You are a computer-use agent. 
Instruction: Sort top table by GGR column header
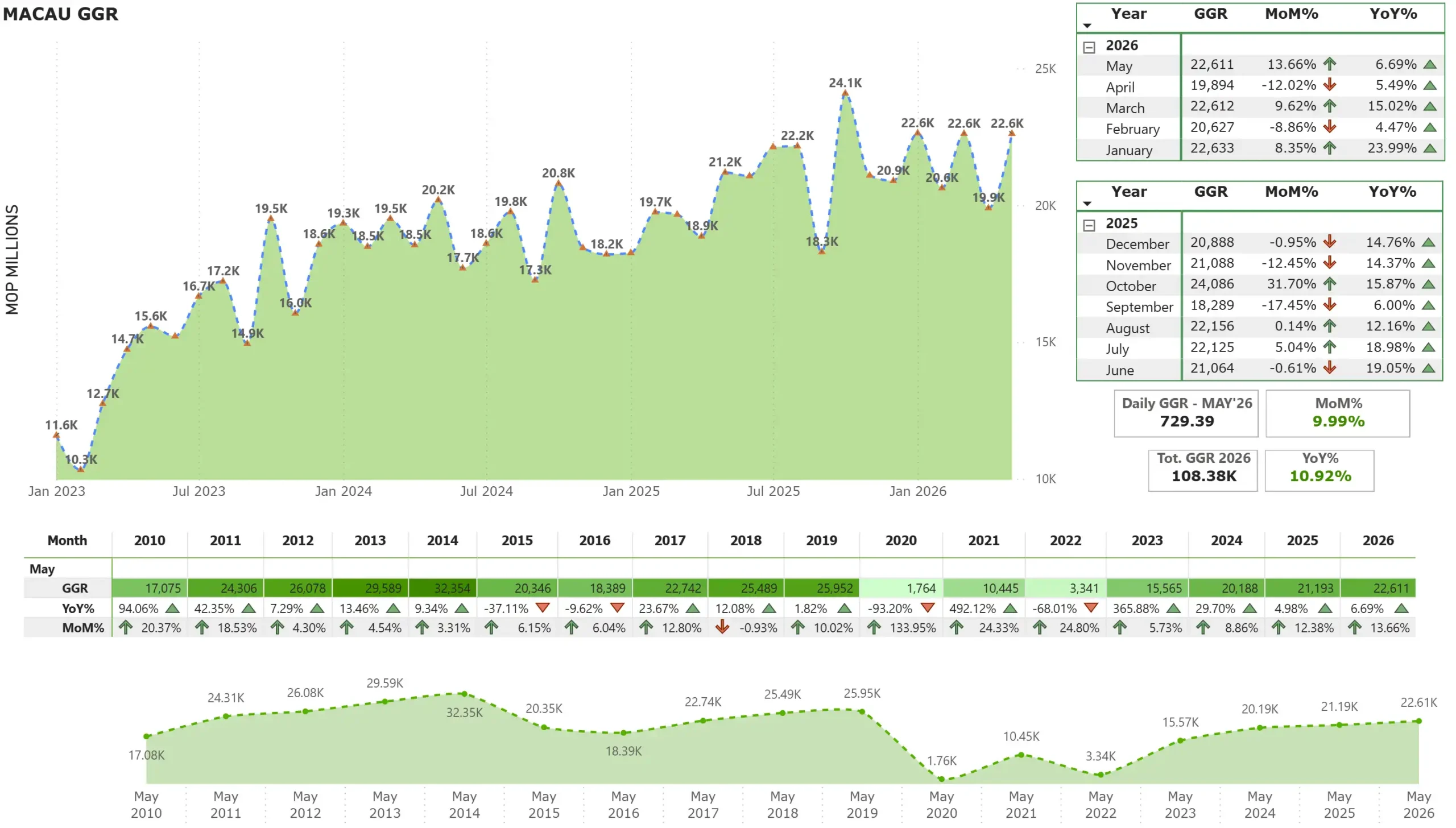[1210, 14]
